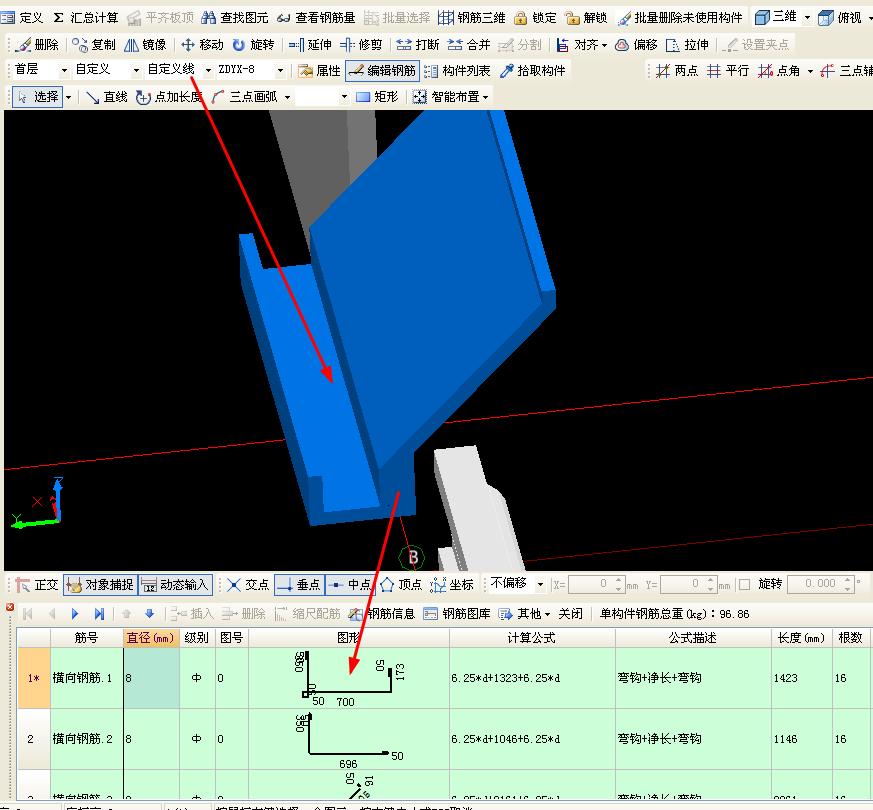Screen dimensions: 873x810
Task: Open 属性 properties panel
Action: point(319,71)
